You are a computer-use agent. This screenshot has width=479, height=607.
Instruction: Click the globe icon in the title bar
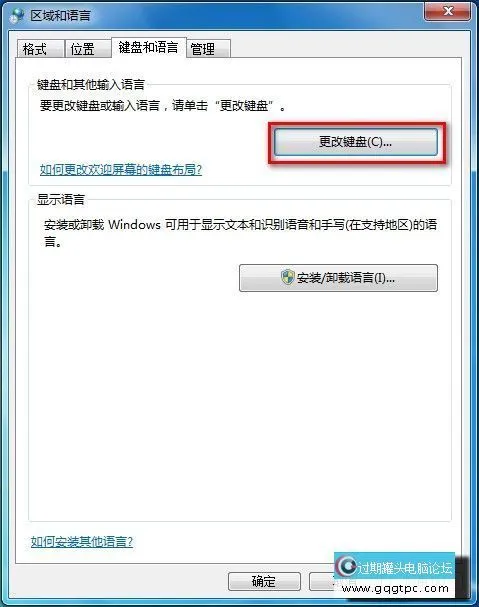[x=17, y=15]
